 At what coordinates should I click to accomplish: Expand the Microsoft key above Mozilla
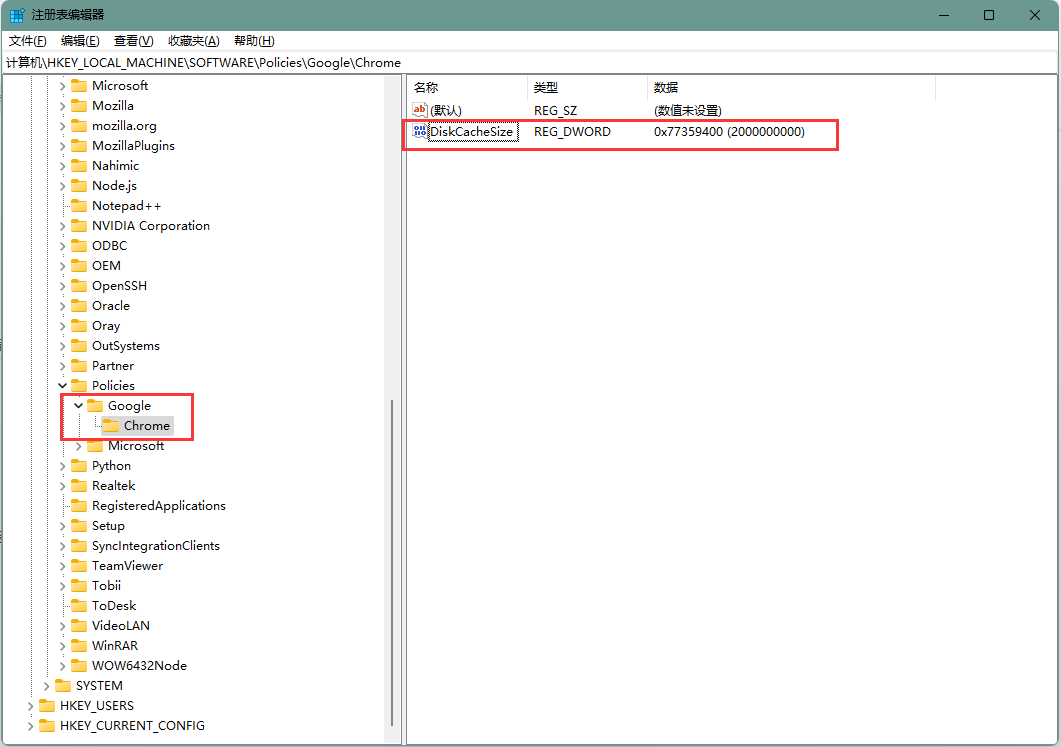tap(62, 86)
